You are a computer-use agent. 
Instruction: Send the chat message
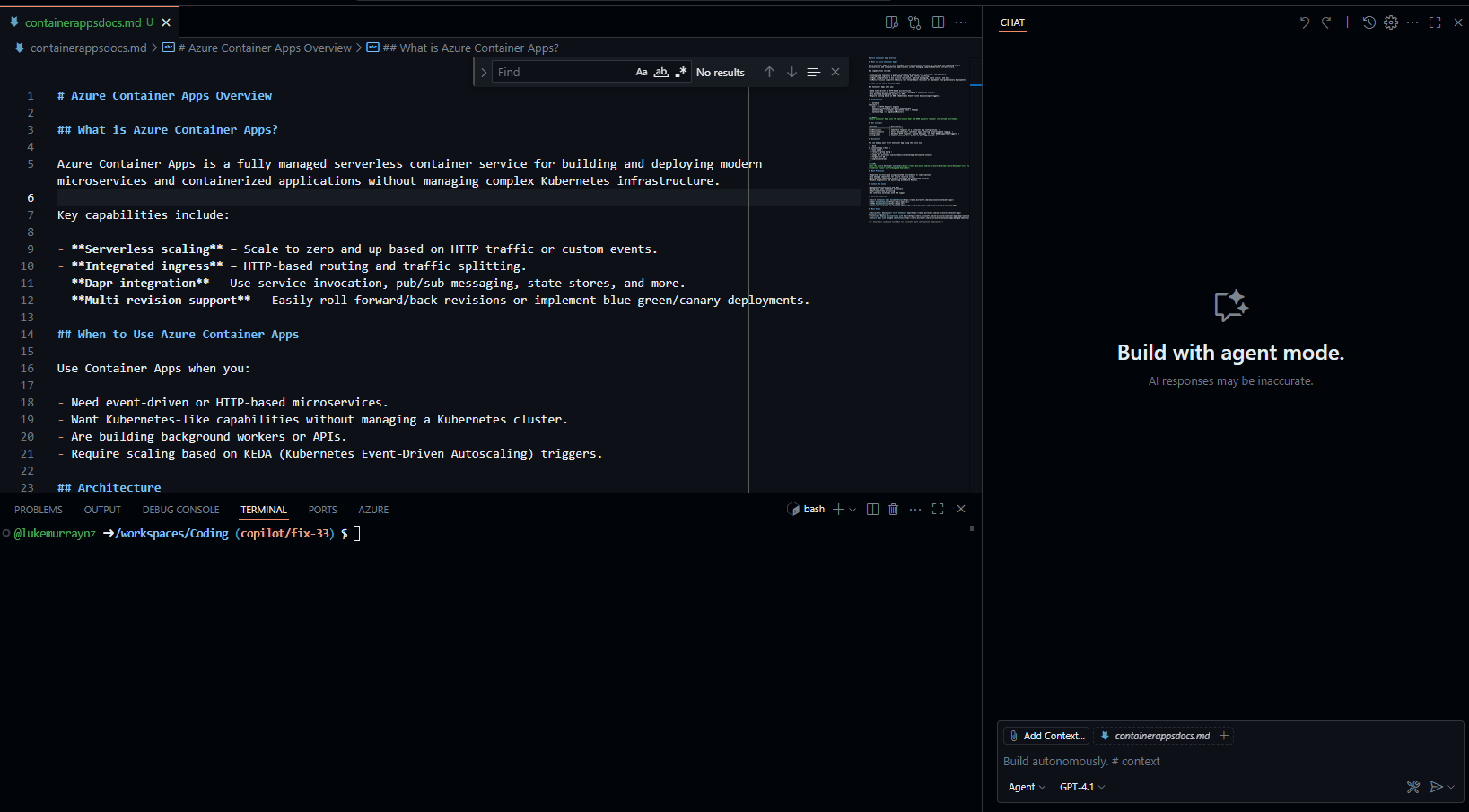click(1436, 787)
